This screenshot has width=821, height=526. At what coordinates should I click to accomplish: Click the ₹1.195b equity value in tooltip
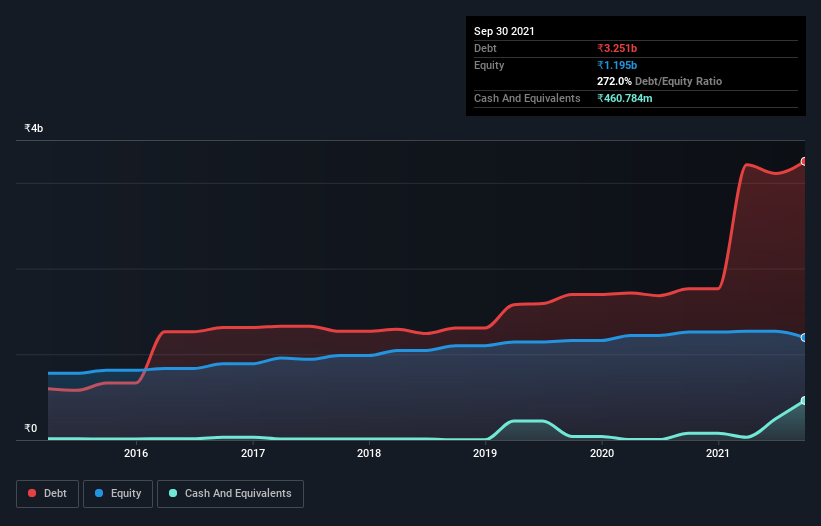pos(617,65)
